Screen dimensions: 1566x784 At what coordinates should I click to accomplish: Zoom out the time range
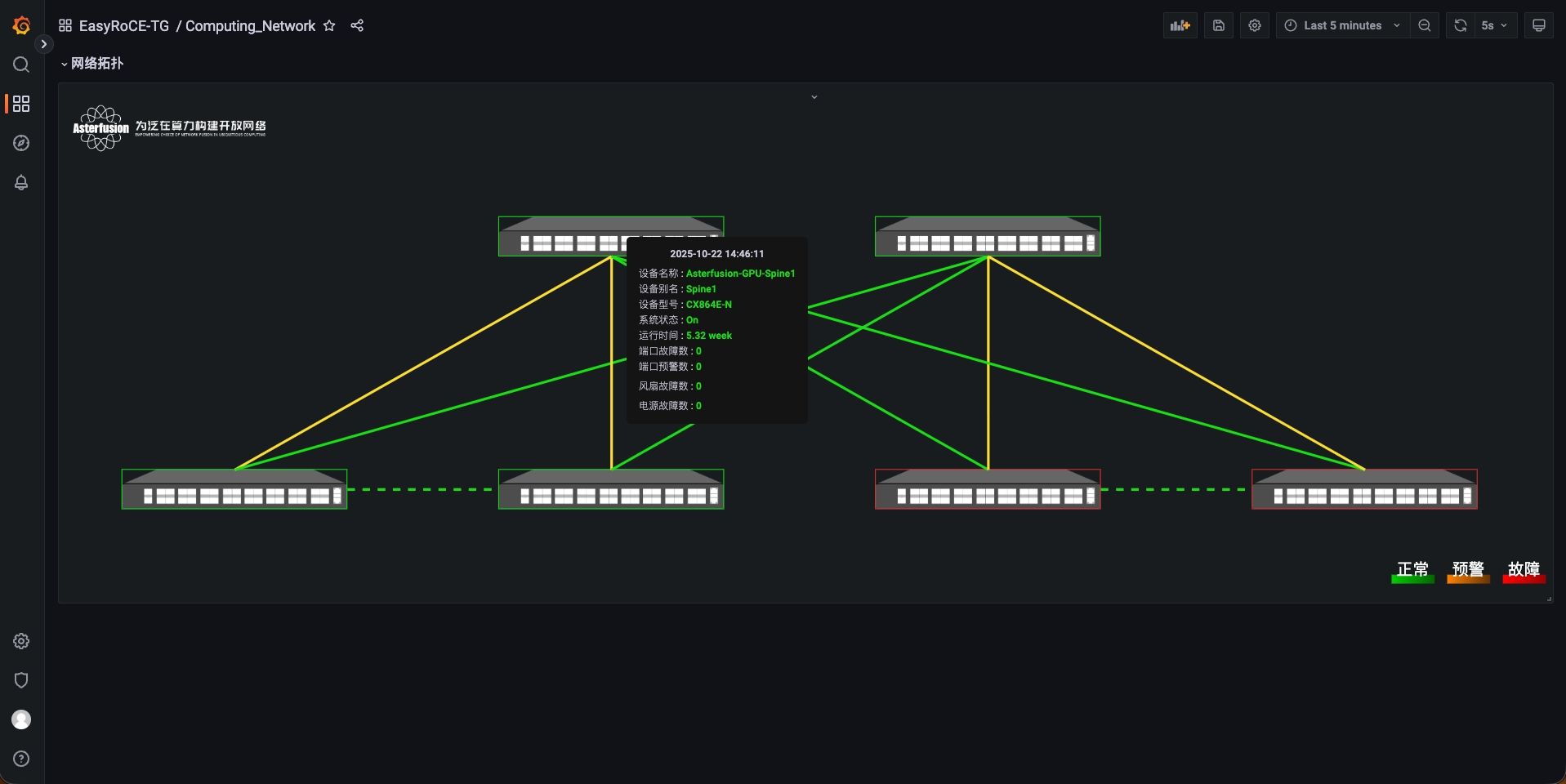[1425, 25]
